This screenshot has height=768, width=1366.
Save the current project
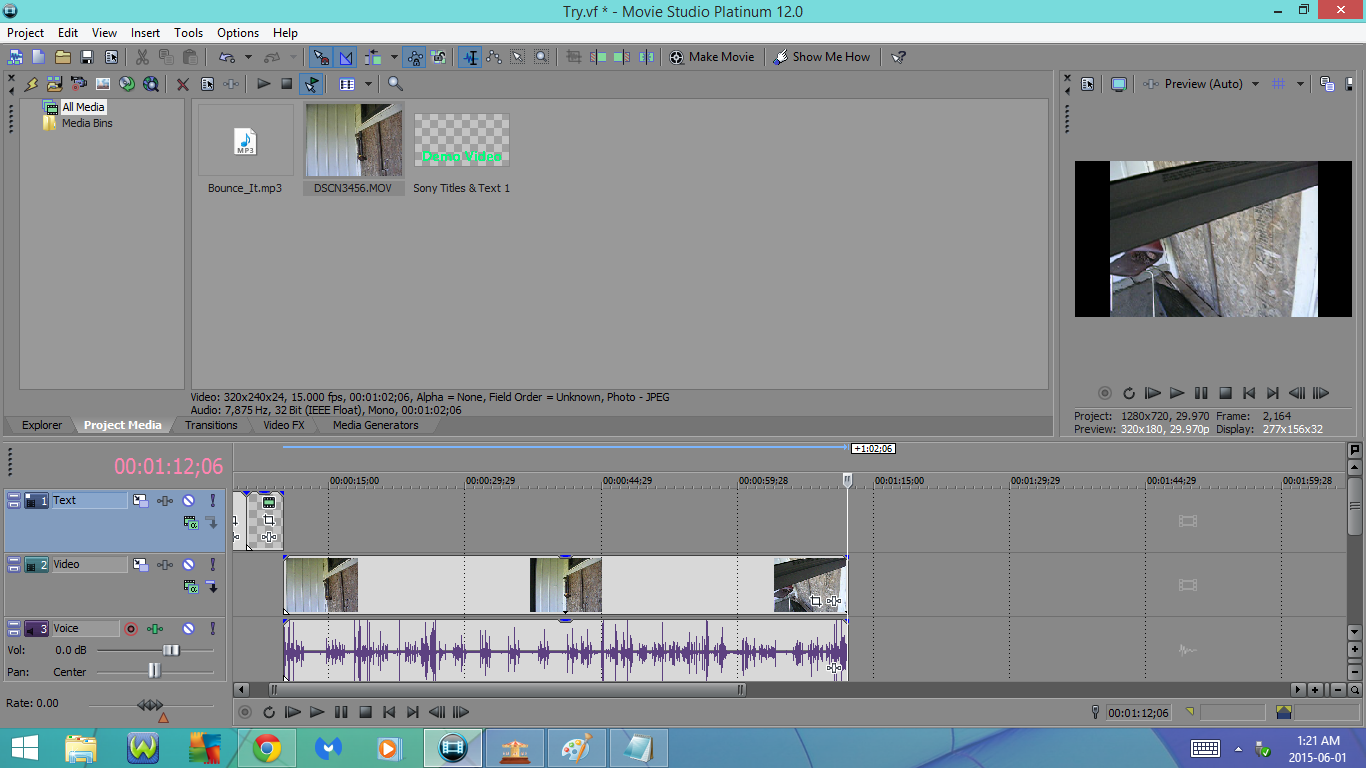[x=87, y=57]
